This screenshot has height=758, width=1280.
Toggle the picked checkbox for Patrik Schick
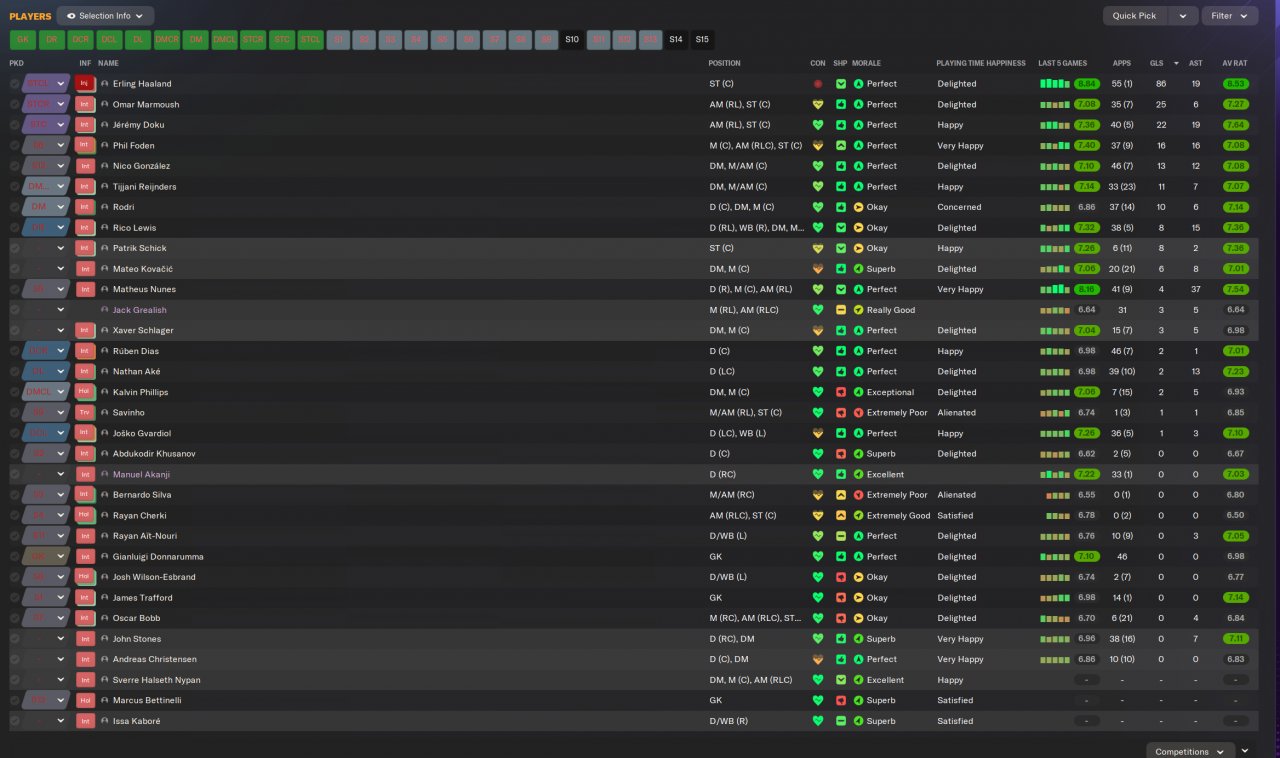tap(15, 248)
